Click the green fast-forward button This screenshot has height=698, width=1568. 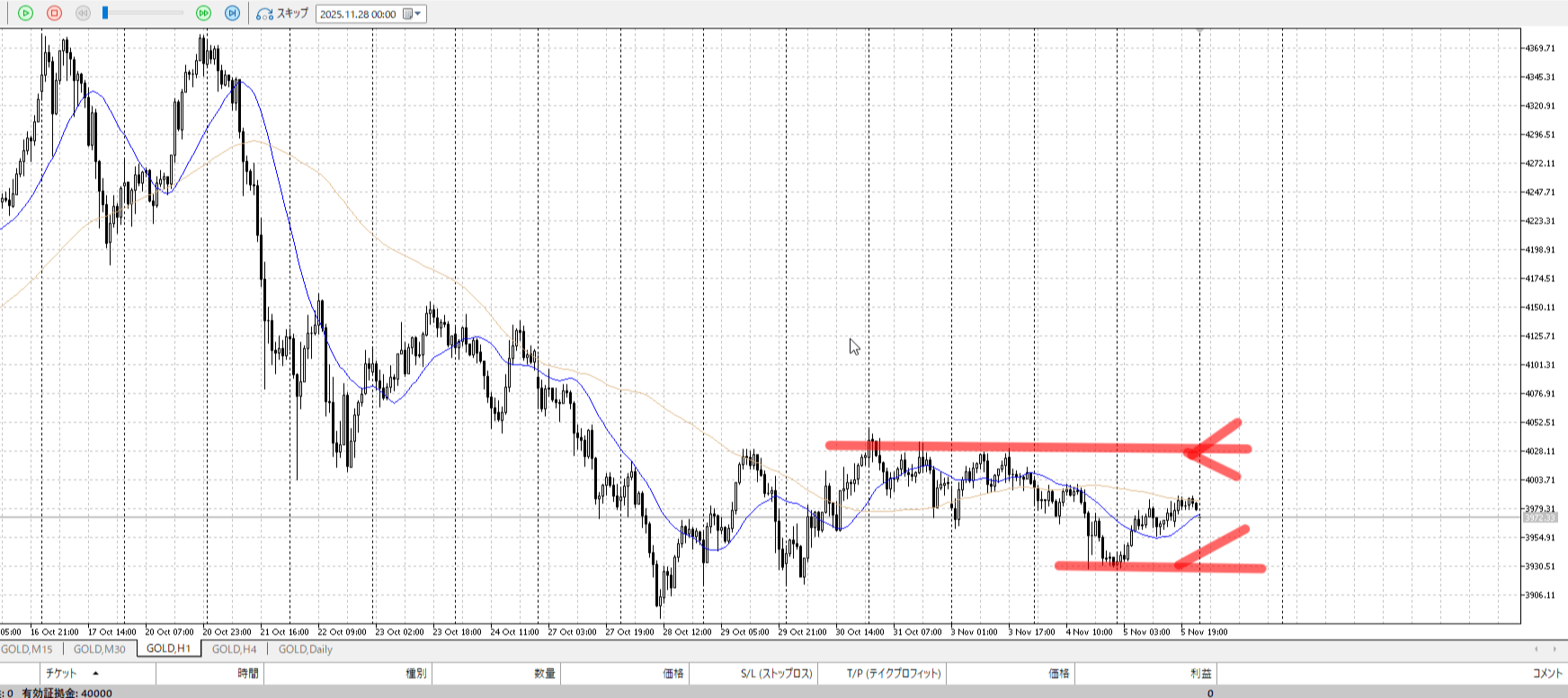203,13
